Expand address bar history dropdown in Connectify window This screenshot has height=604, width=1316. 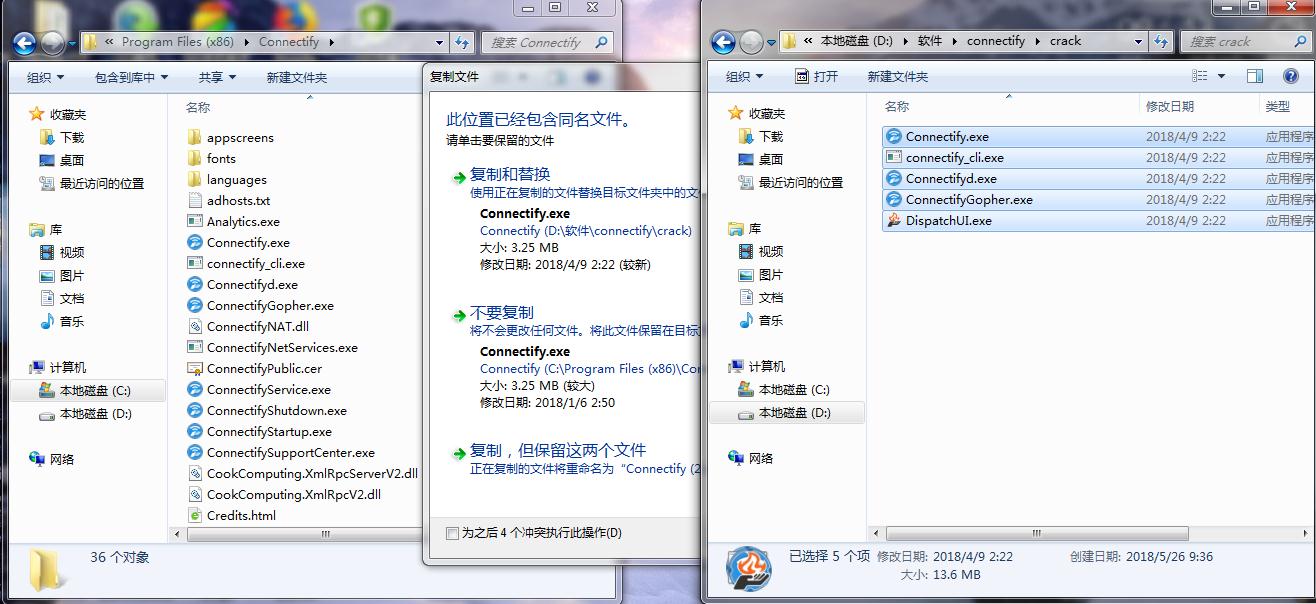439,42
